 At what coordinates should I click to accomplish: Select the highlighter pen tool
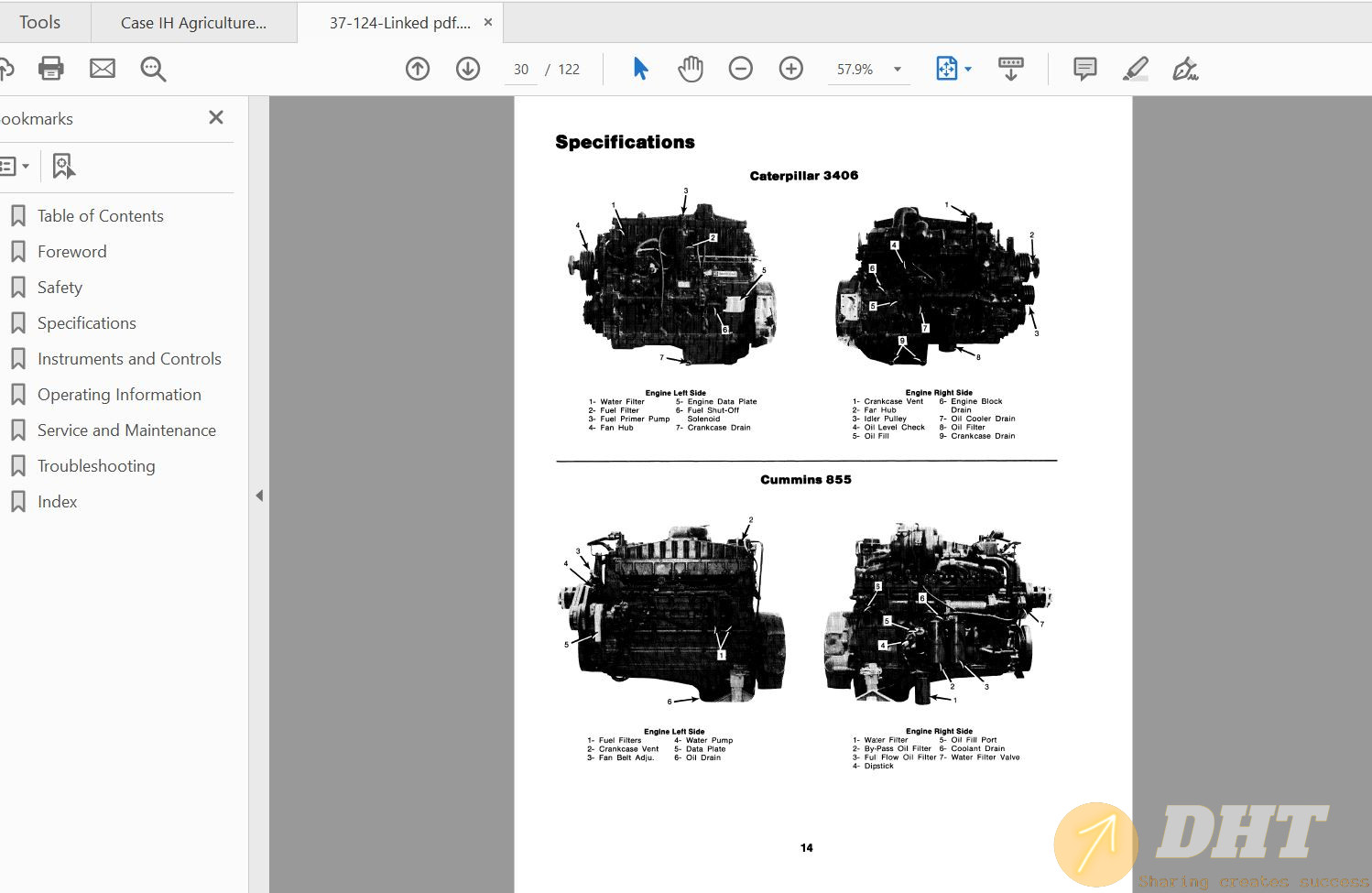[1136, 69]
